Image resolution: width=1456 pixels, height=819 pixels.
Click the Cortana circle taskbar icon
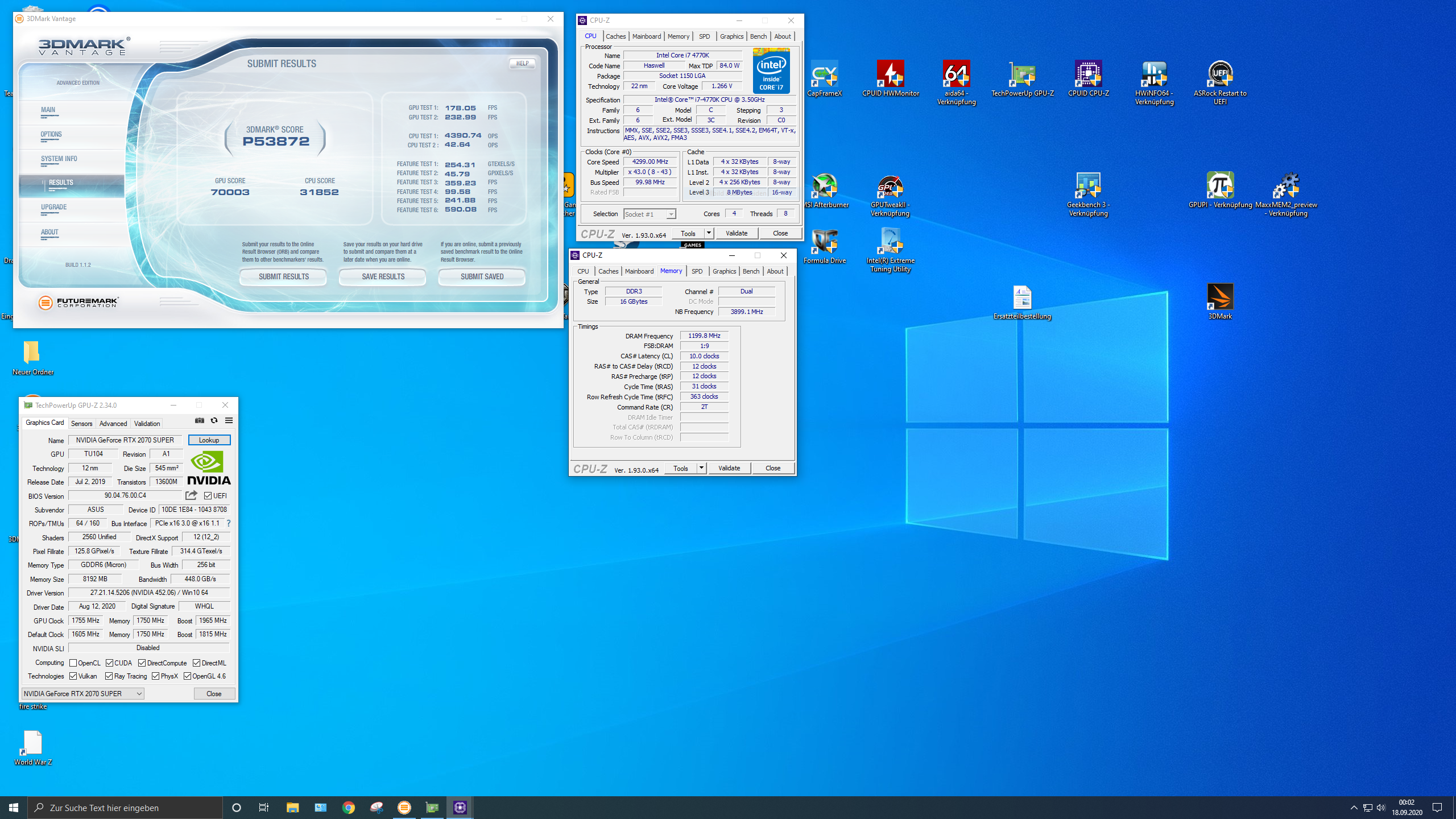coord(237,808)
